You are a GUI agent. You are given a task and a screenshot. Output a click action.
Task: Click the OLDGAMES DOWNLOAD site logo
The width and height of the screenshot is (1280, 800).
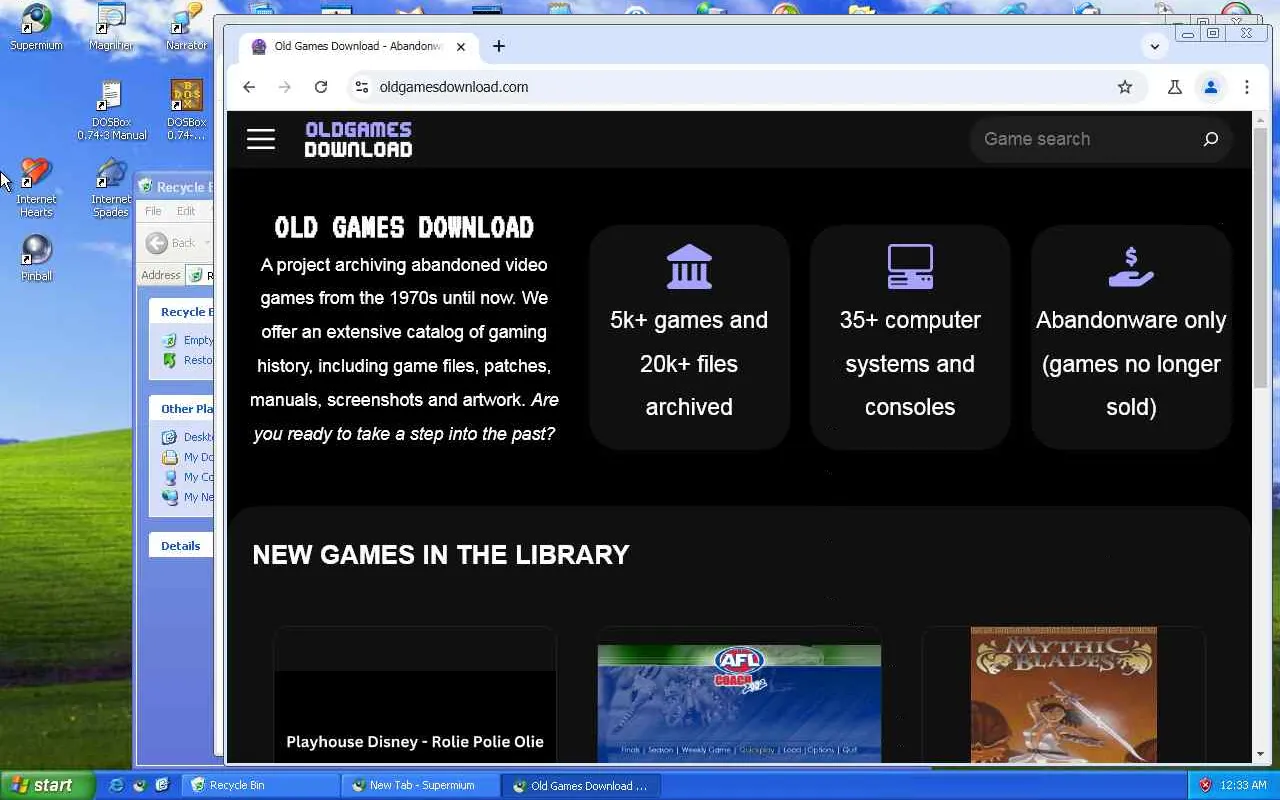(358, 139)
